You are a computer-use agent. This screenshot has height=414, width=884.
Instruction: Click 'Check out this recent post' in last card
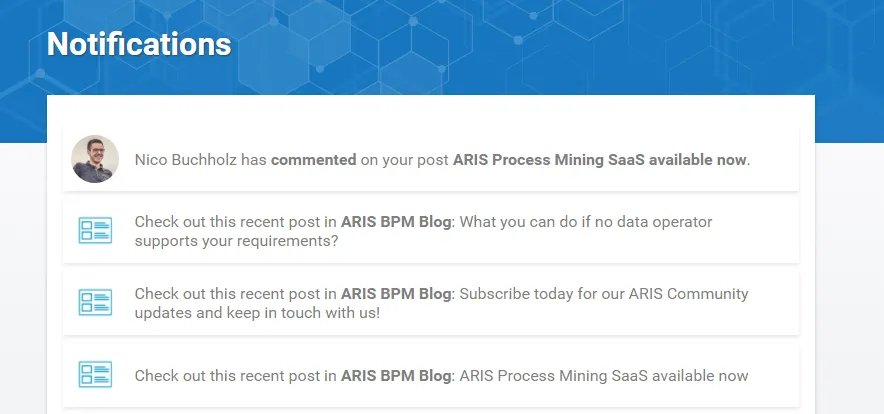coord(229,376)
